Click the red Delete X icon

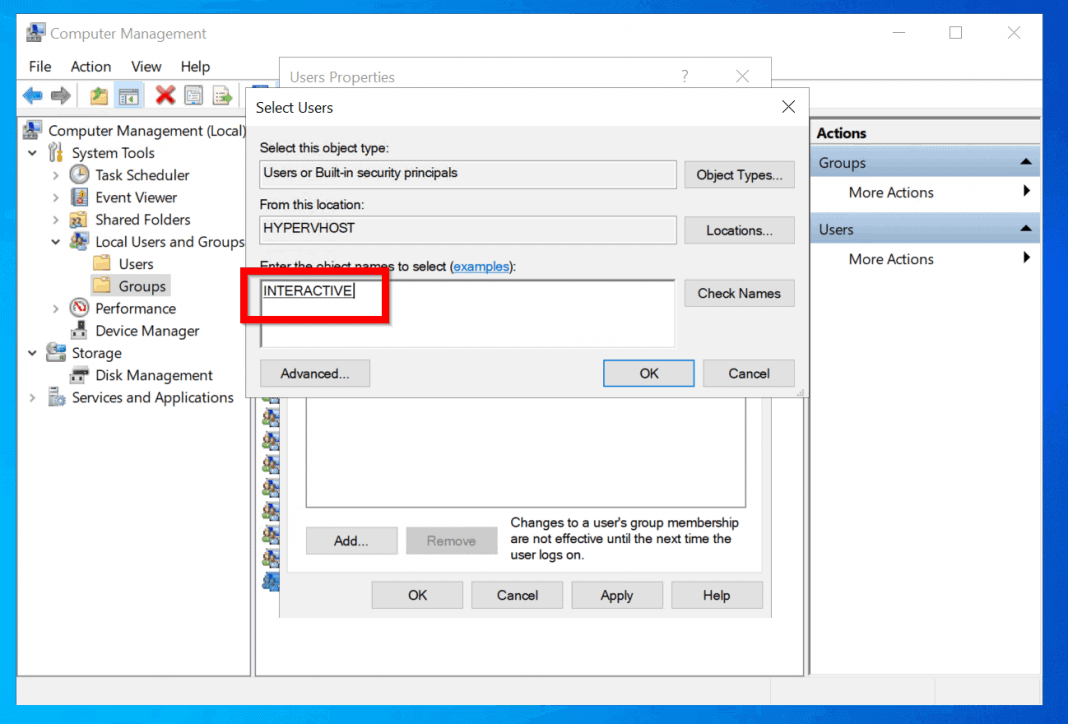166,95
